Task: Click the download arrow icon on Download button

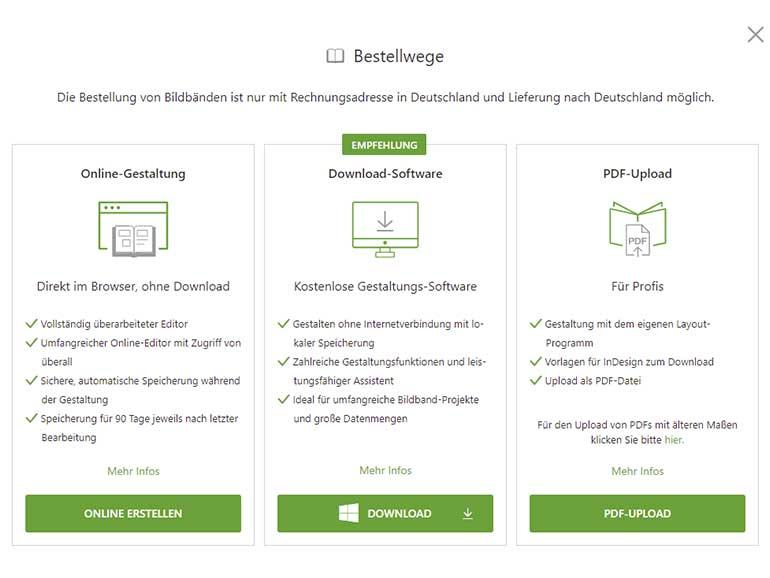Action: [x=468, y=514]
